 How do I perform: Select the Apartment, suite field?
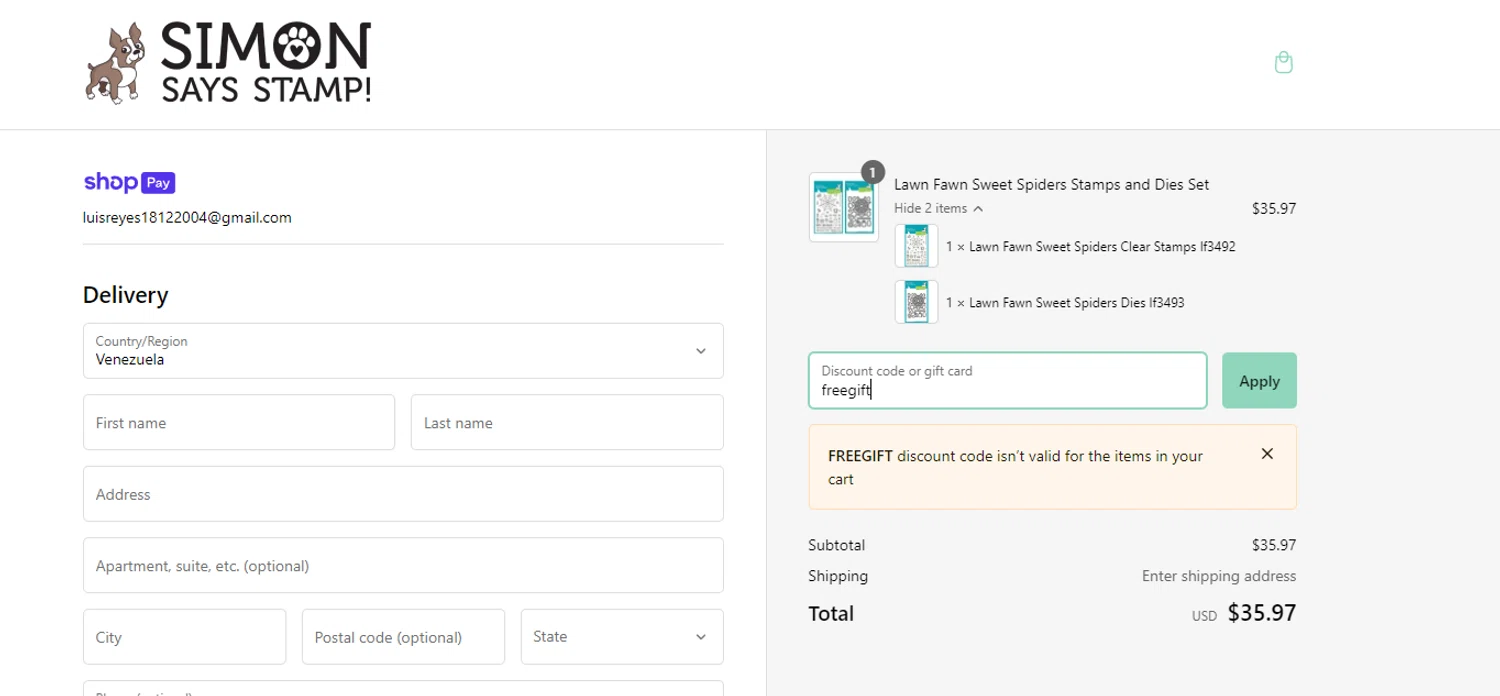pos(403,566)
